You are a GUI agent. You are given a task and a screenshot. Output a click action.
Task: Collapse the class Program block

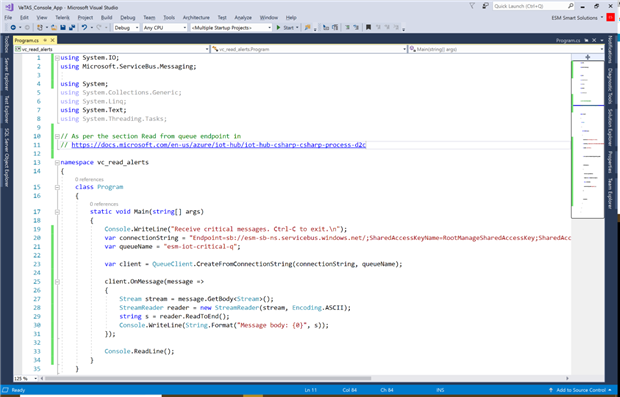57,187
